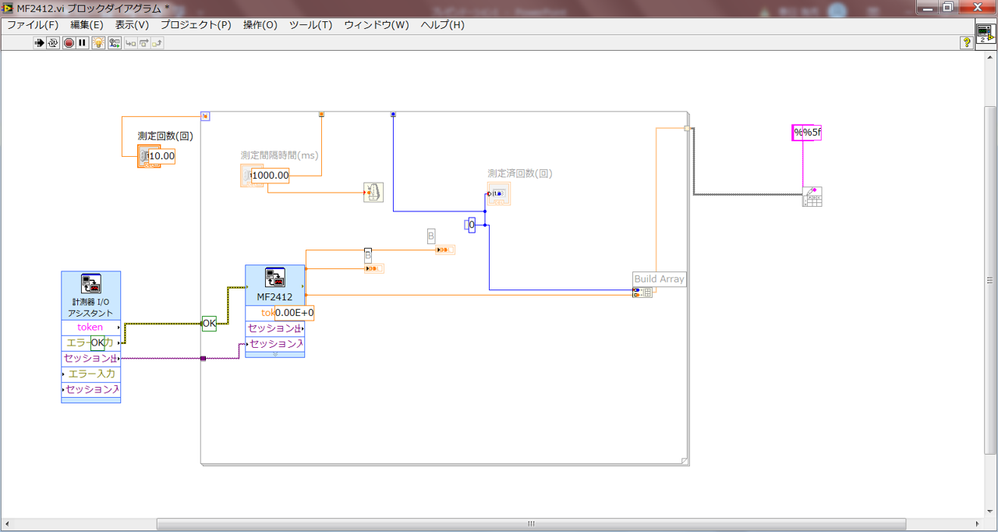Screen dimensions: 998x532
Task: Click the 1000.00 interval control value
Action: [271, 176]
